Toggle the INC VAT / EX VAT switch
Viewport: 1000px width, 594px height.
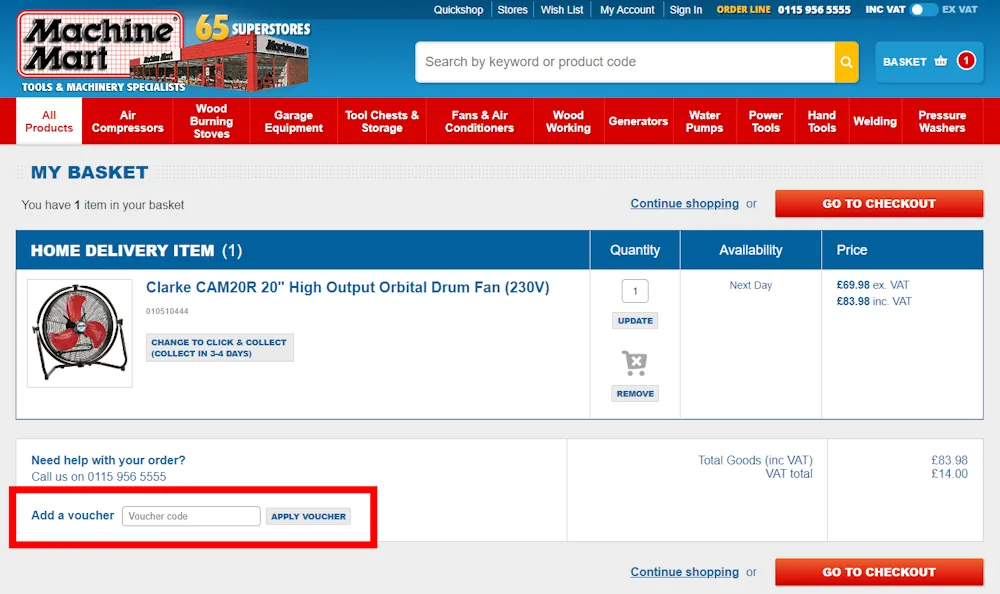[x=923, y=10]
